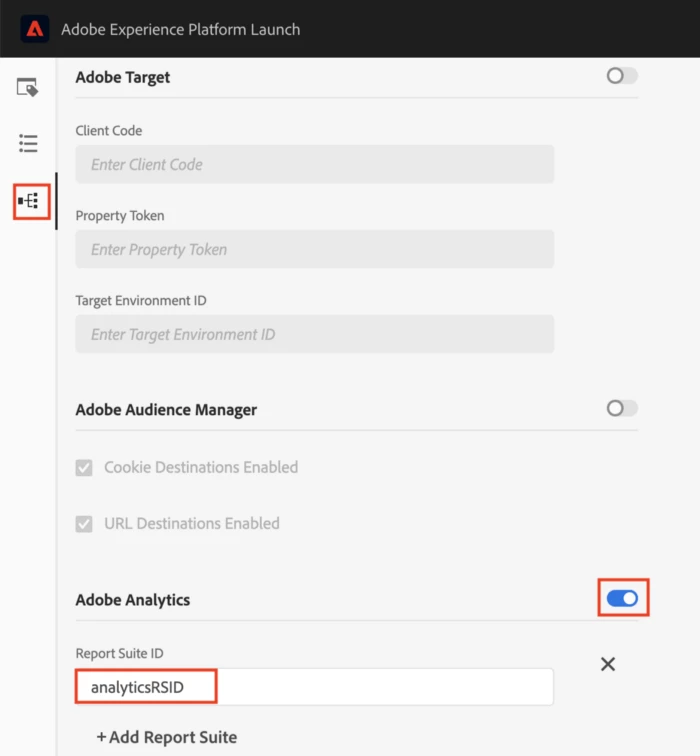Click the Adobe Experience Platform Launch title

point(181,29)
